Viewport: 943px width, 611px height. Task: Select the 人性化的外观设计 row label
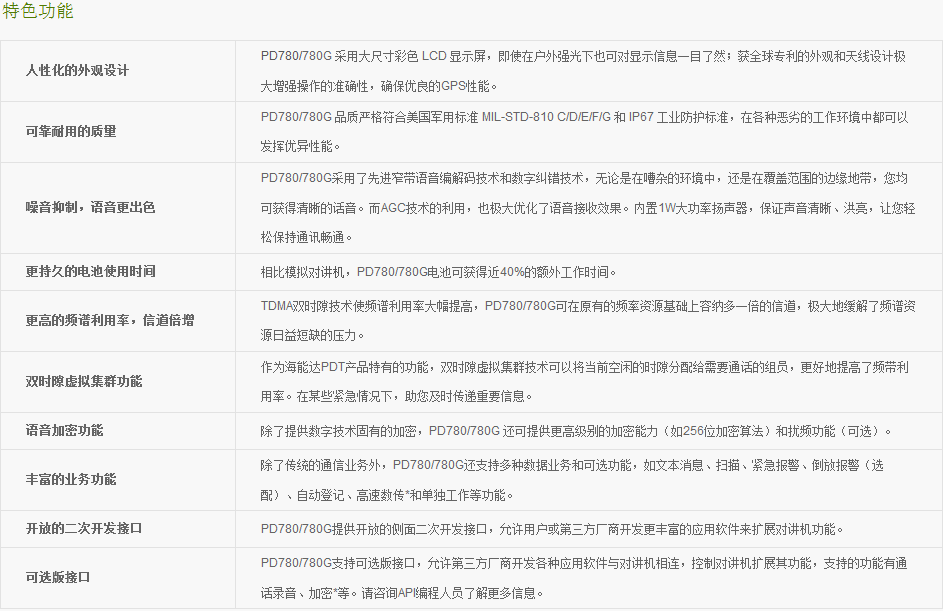tap(77, 70)
